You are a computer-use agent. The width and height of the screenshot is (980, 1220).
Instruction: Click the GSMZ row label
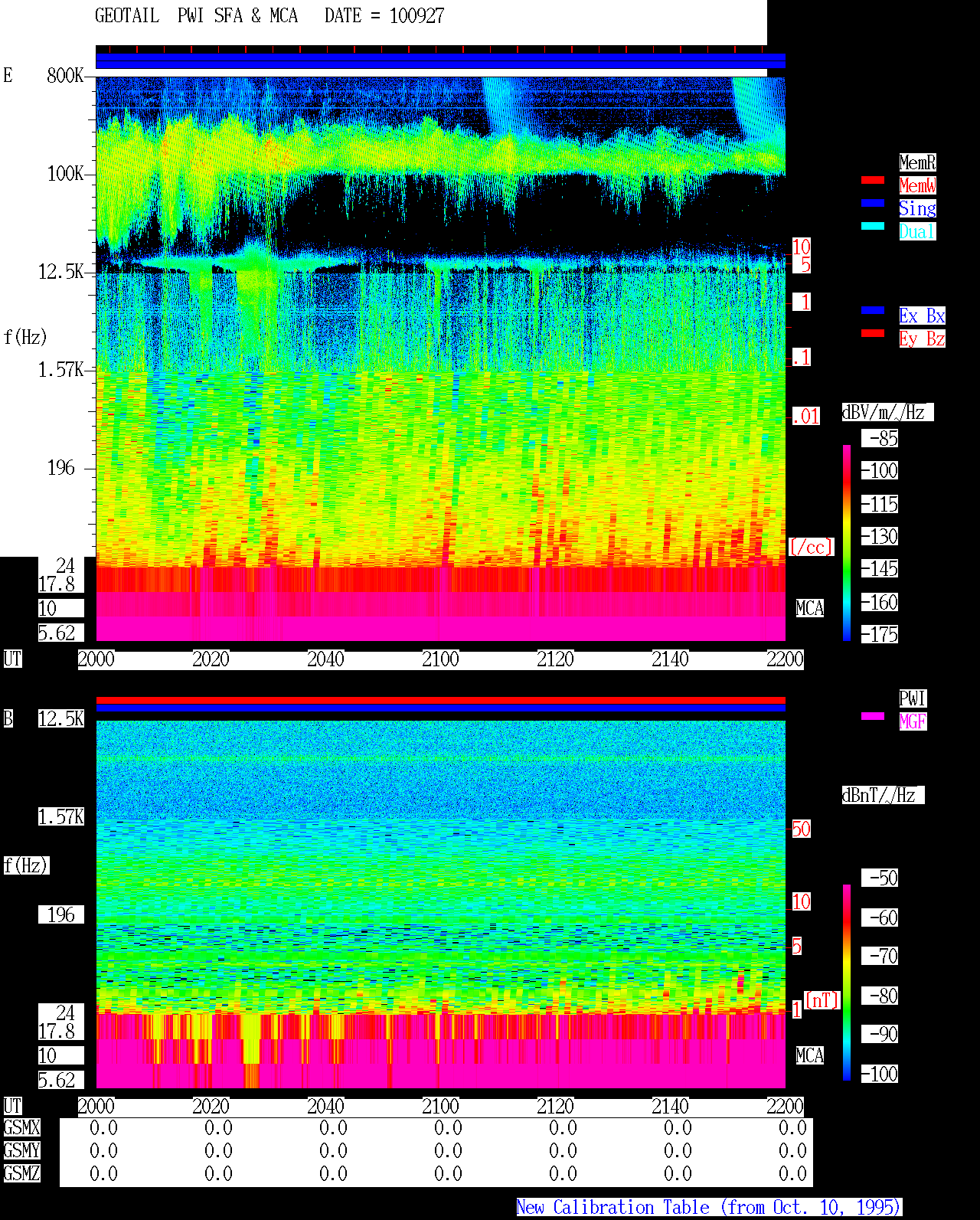coord(21,1174)
